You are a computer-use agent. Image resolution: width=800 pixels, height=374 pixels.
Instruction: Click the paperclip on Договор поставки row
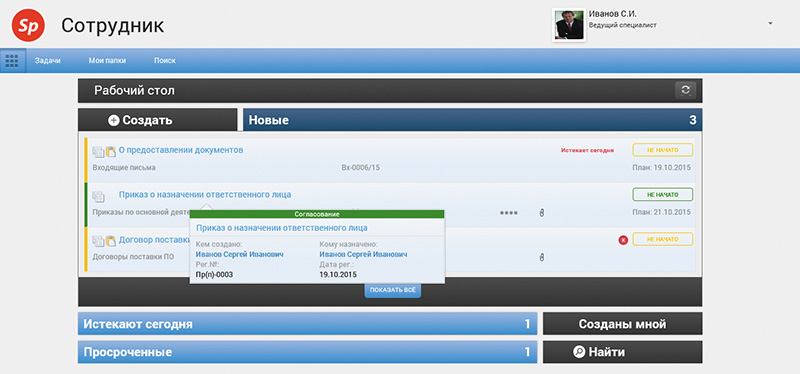(x=542, y=257)
